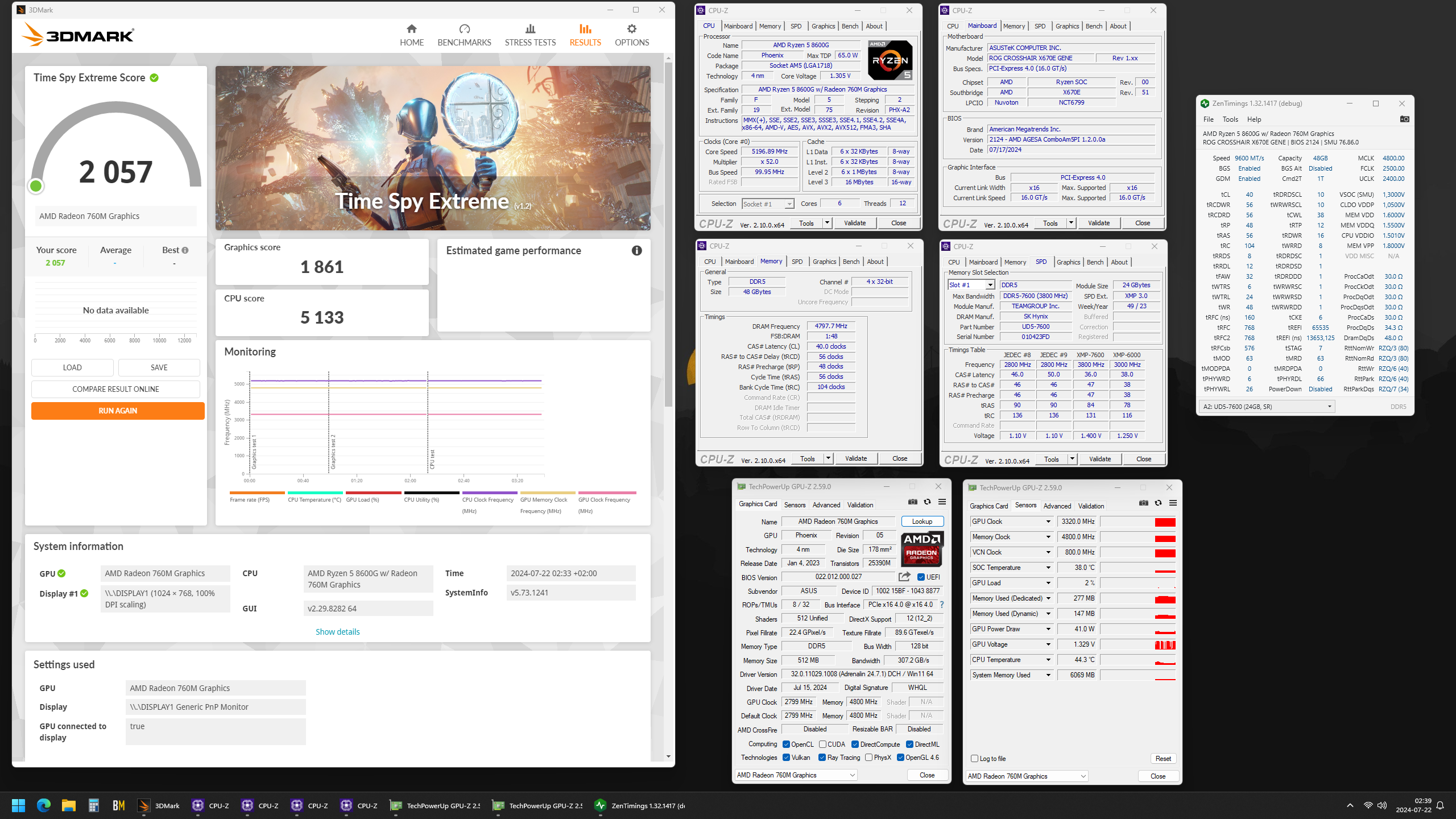
Task: Click the CPU Temperature (°C) cyan legend swatch
Action: click(315, 493)
